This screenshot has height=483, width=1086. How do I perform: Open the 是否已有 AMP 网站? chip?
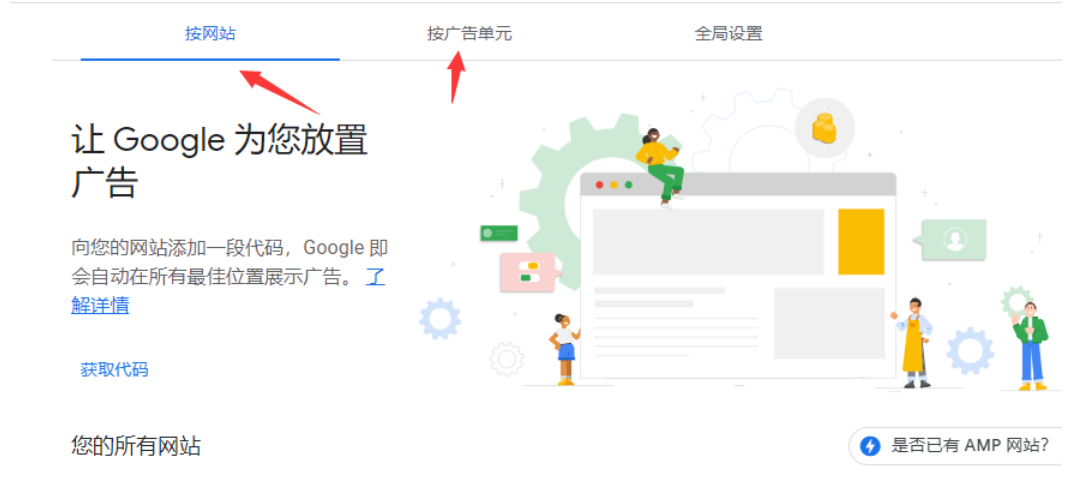point(956,445)
